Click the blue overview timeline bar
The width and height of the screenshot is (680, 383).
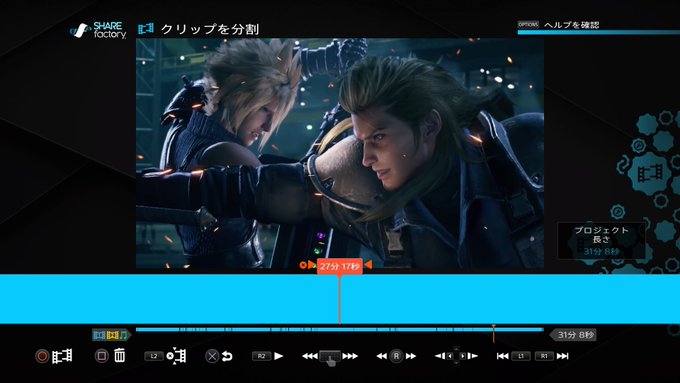(x=340, y=330)
